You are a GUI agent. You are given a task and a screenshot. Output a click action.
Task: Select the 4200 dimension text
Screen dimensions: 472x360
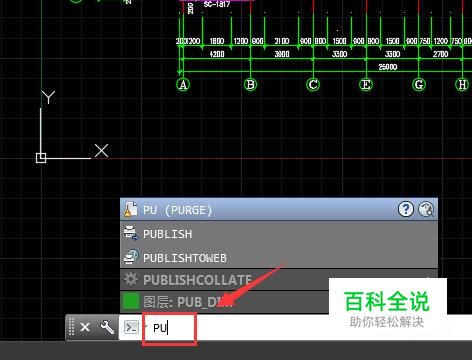pos(217,54)
